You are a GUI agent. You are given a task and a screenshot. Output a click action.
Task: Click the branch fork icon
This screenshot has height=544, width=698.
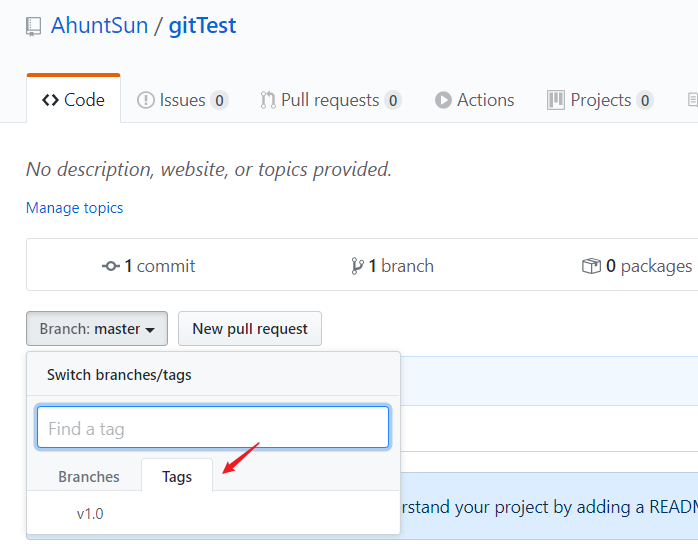point(357,266)
